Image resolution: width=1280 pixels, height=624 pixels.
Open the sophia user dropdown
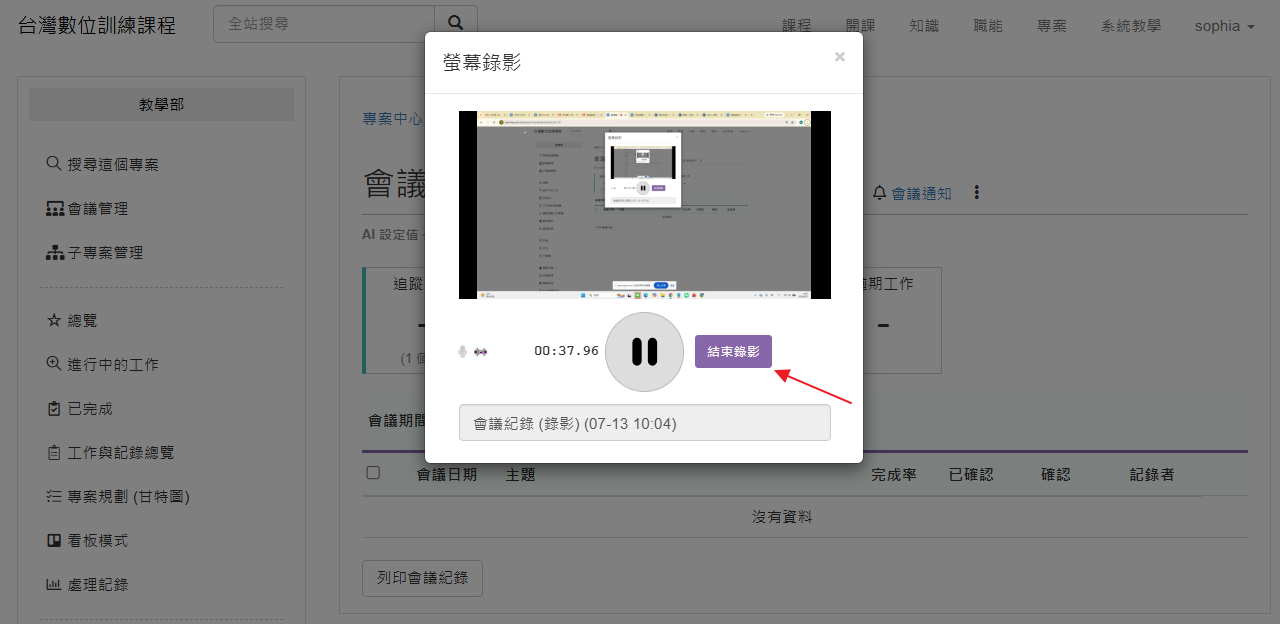[1225, 26]
